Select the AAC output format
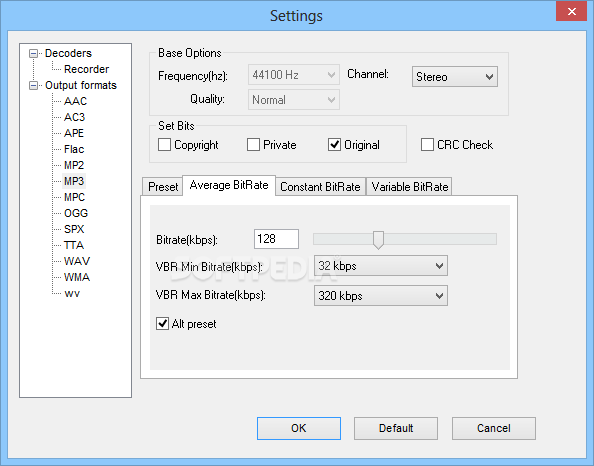The image size is (594, 466). pyautogui.click(x=75, y=101)
